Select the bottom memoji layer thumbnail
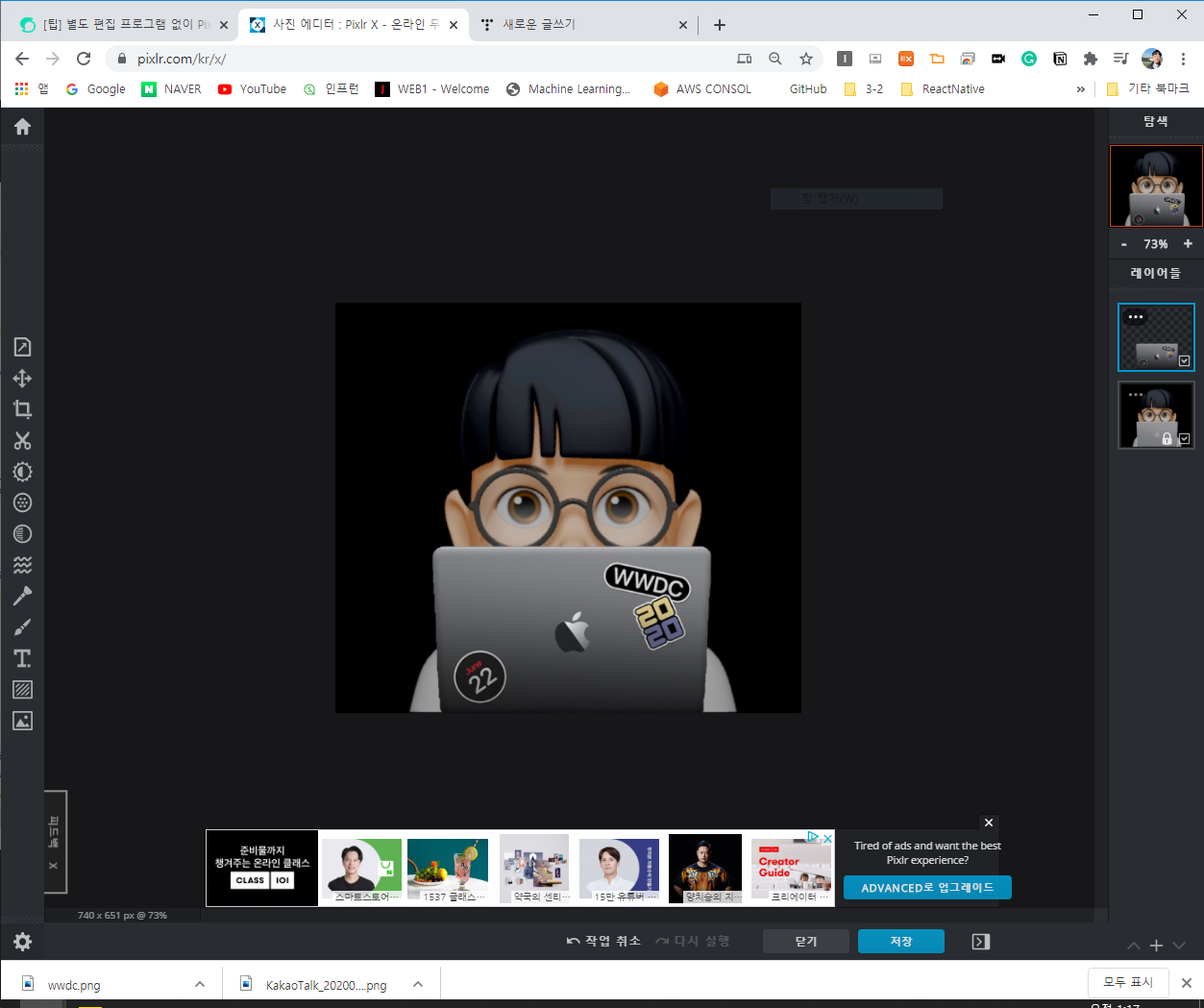 pyautogui.click(x=1156, y=415)
